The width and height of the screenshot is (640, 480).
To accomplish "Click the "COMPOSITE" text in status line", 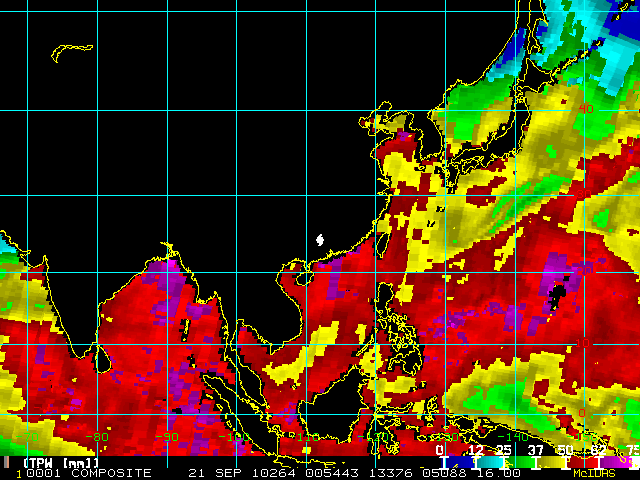I will point(111,473).
